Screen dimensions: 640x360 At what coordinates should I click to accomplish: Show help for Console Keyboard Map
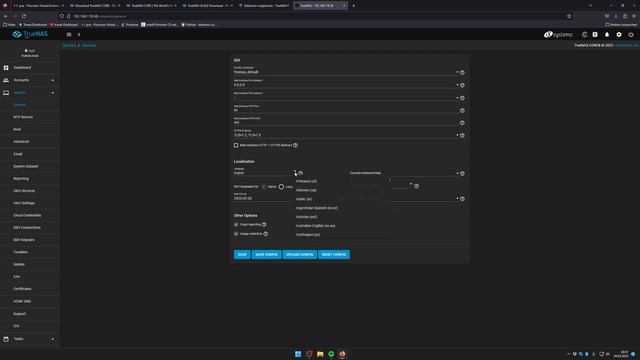click(462, 173)
